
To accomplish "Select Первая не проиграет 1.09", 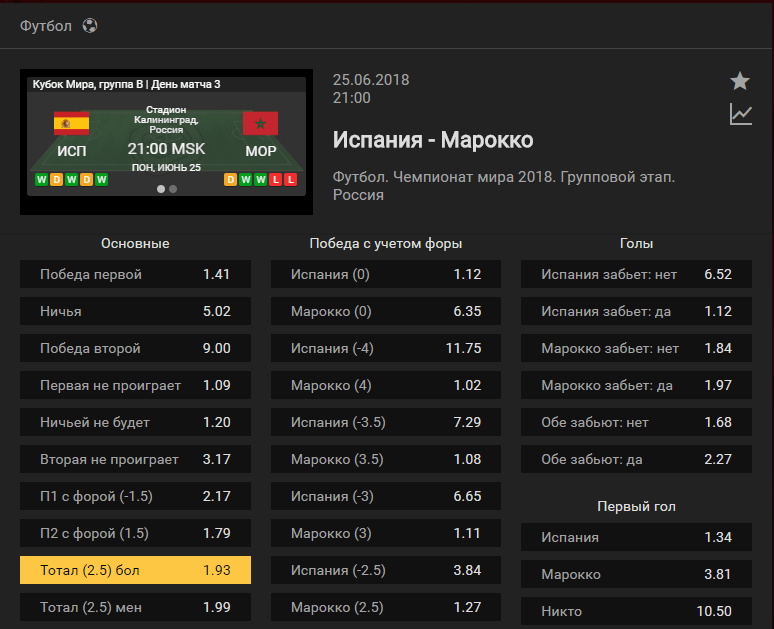I will 135,385.
